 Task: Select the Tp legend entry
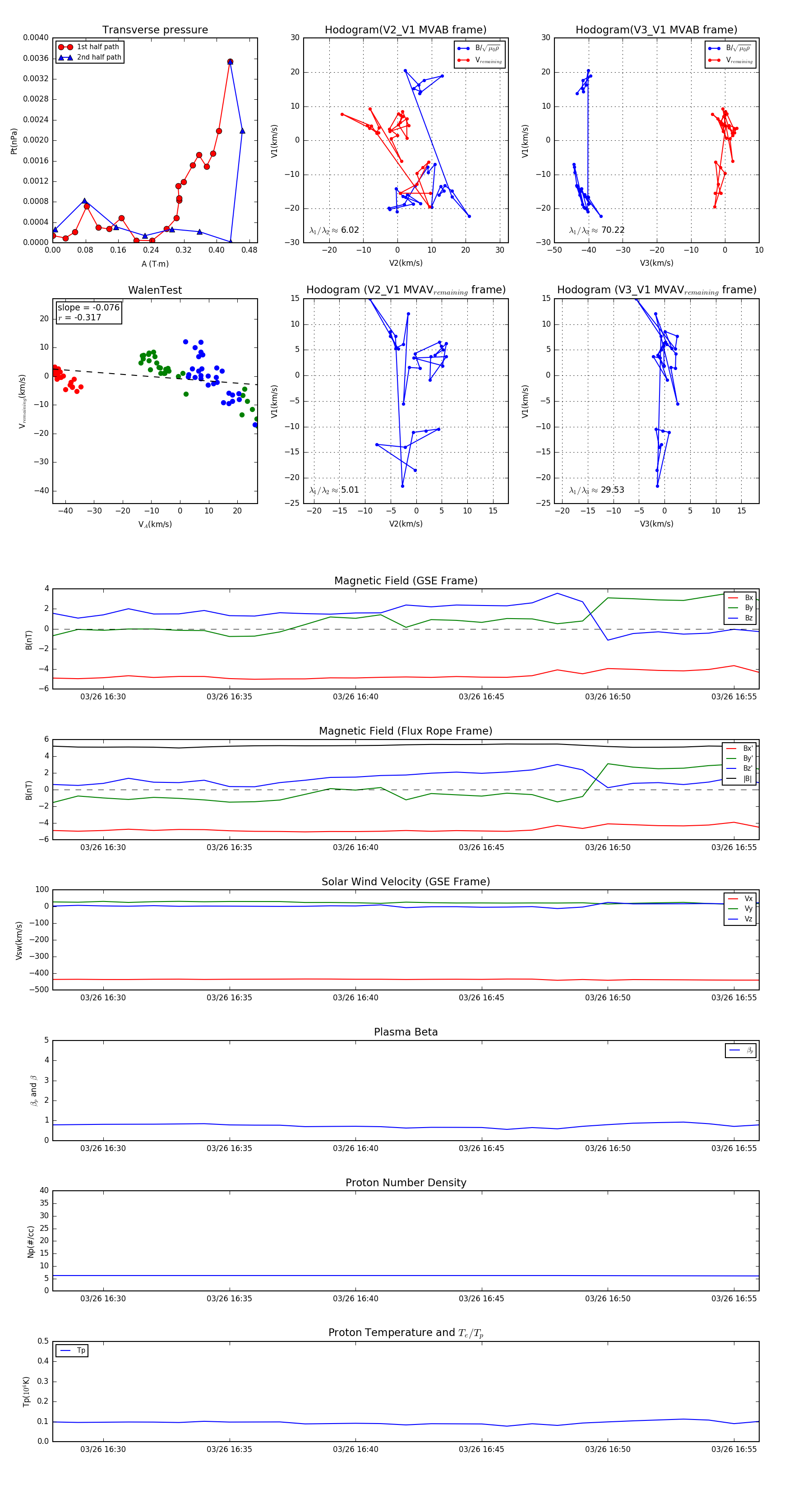[x=73, y=1351]
